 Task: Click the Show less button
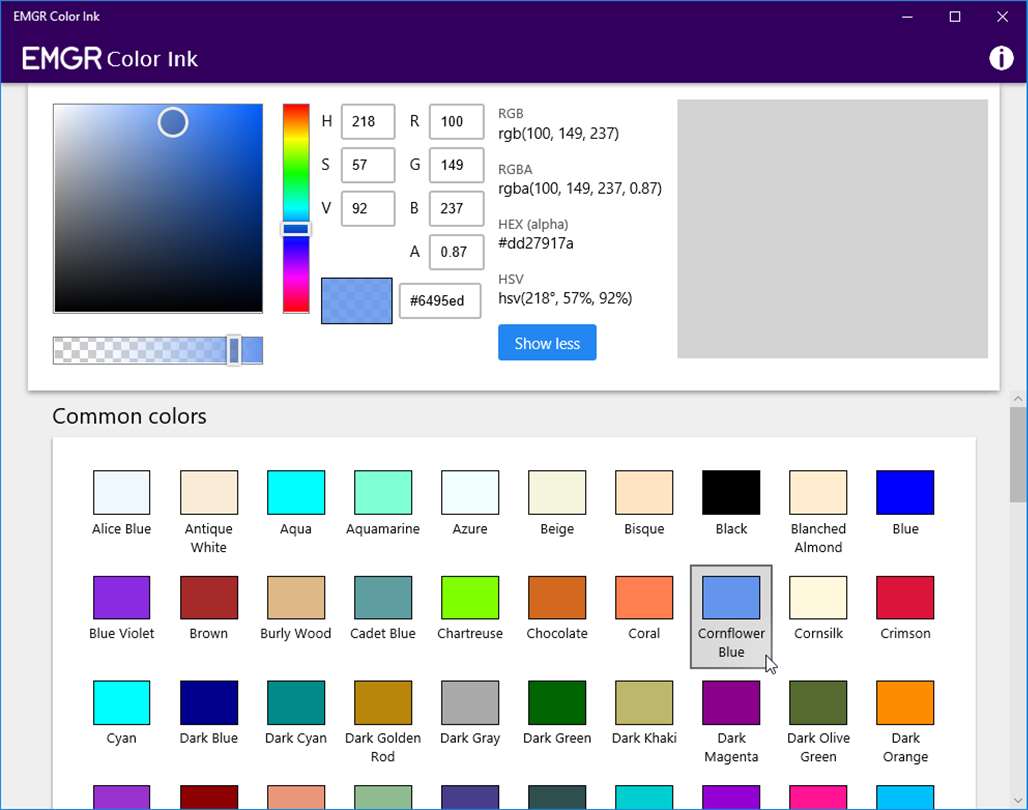click(x=547, y=342)
